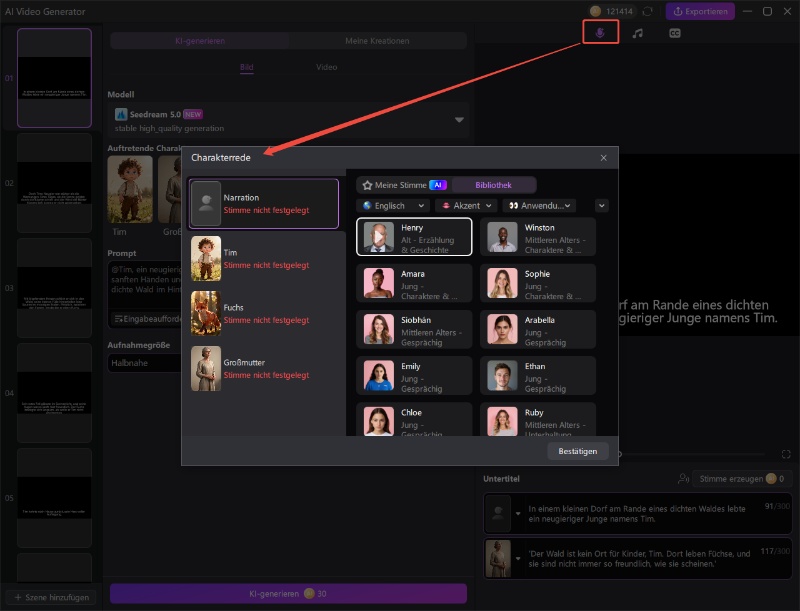800x611 pixels.
Task: Select the Narration character entry
Action: click(264, 204)
